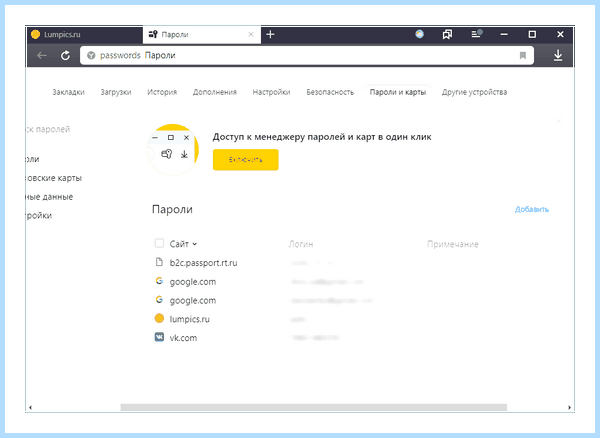Open the Дополнения section
The width and height of the screenshot is (600, 438).
(215, 92)
